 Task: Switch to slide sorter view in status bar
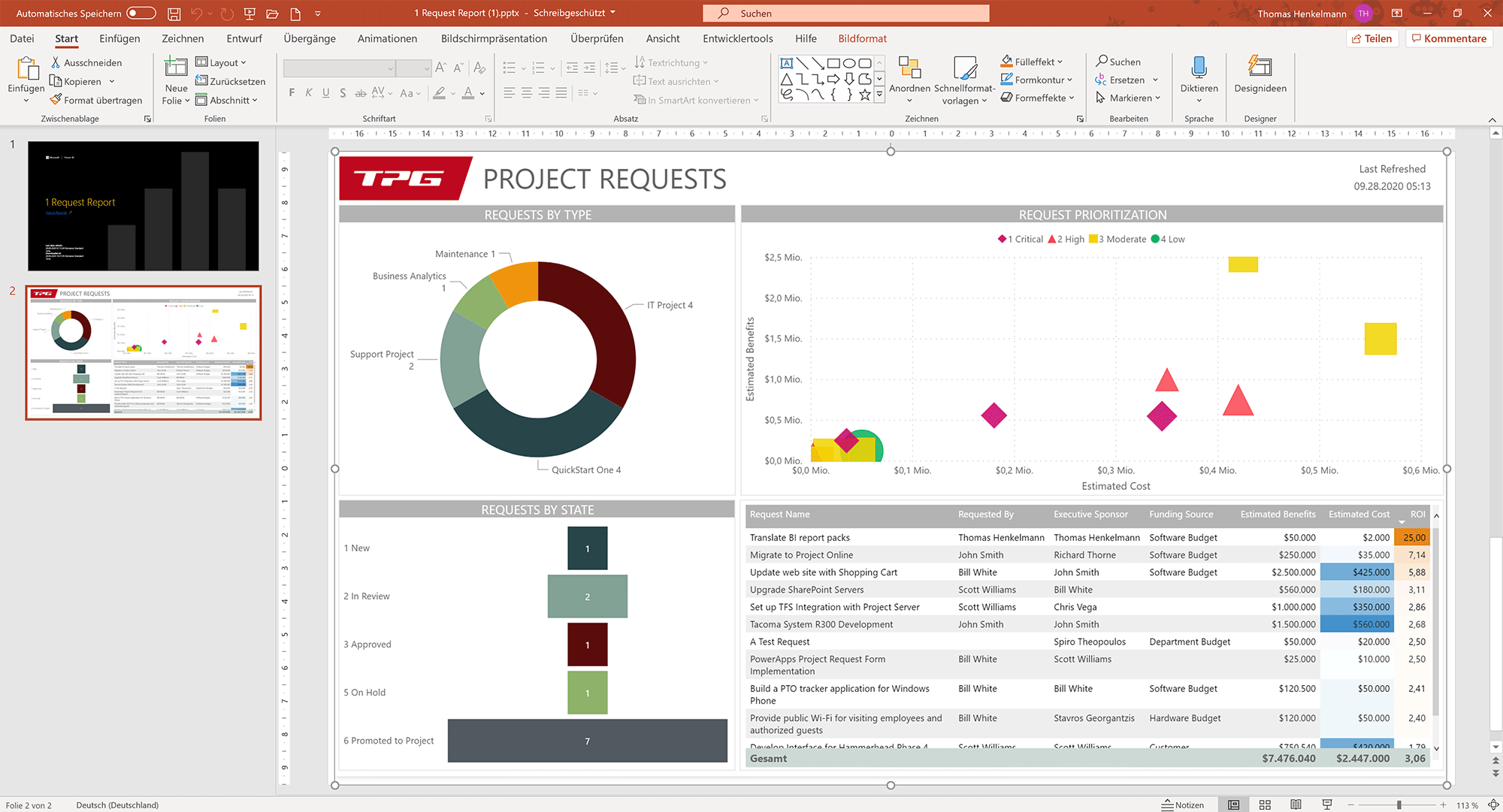pyautogui.click(x=1265, y=804)
